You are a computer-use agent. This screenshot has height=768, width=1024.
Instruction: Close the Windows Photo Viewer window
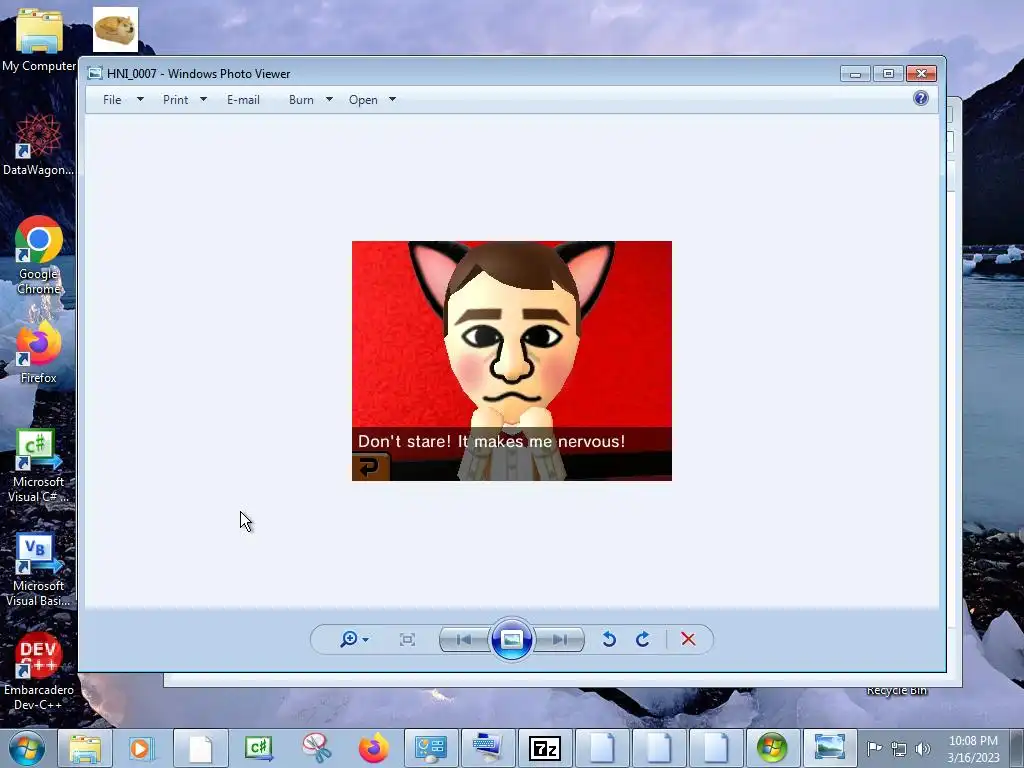click(x=921, y=74)
